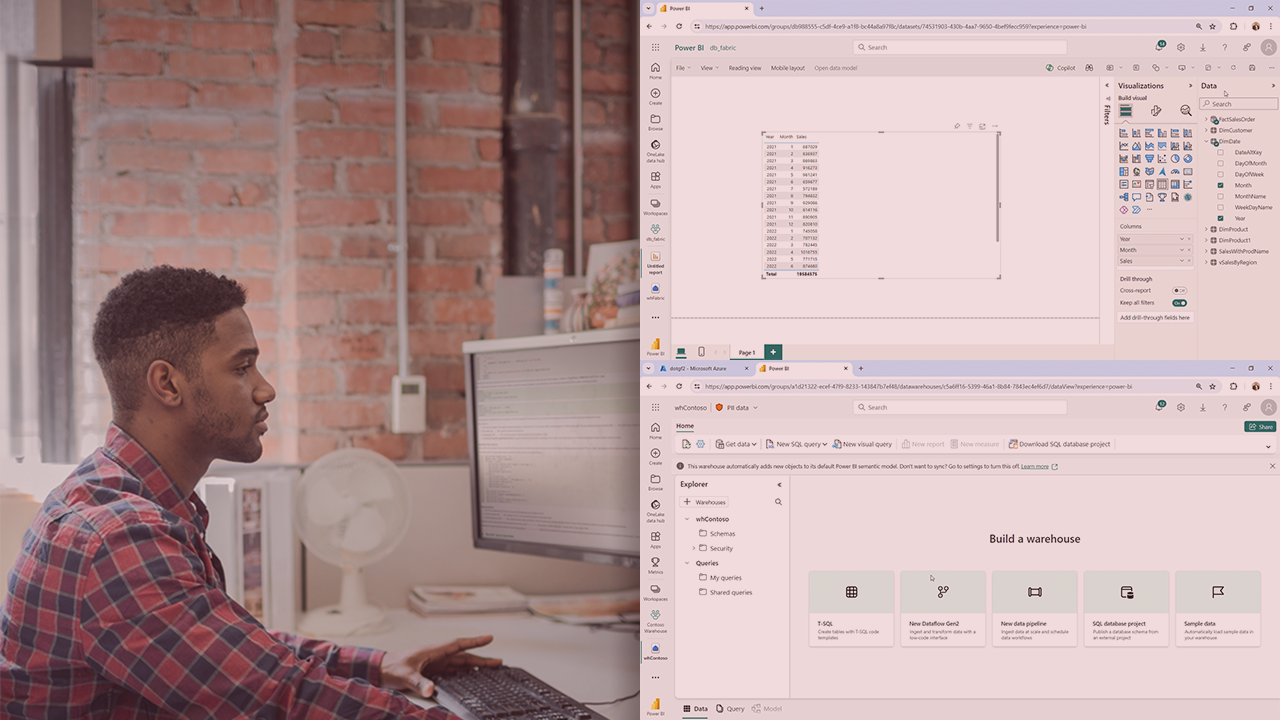
Task: Open the Format visual brush icon
Action: (x=1156, y=111)
